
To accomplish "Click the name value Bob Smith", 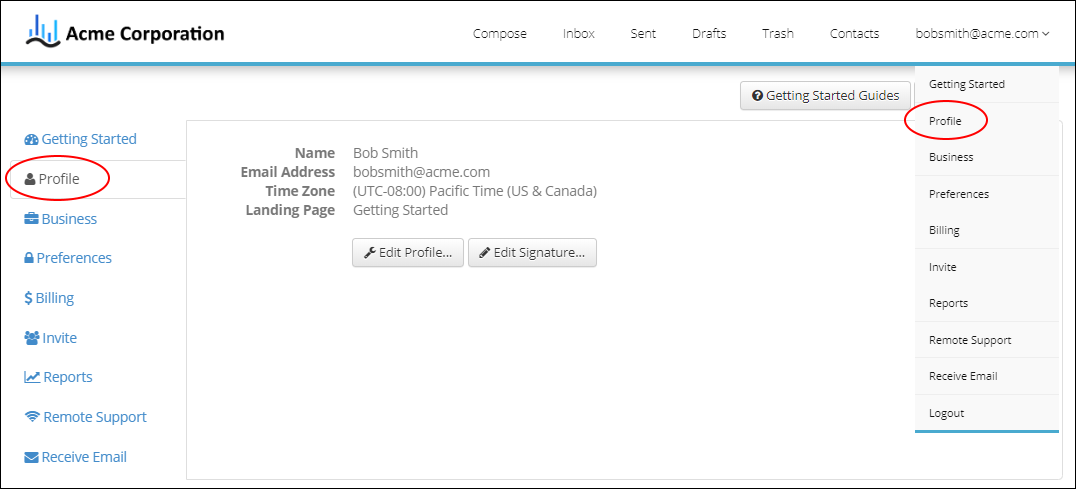I will tap(385, 153).
